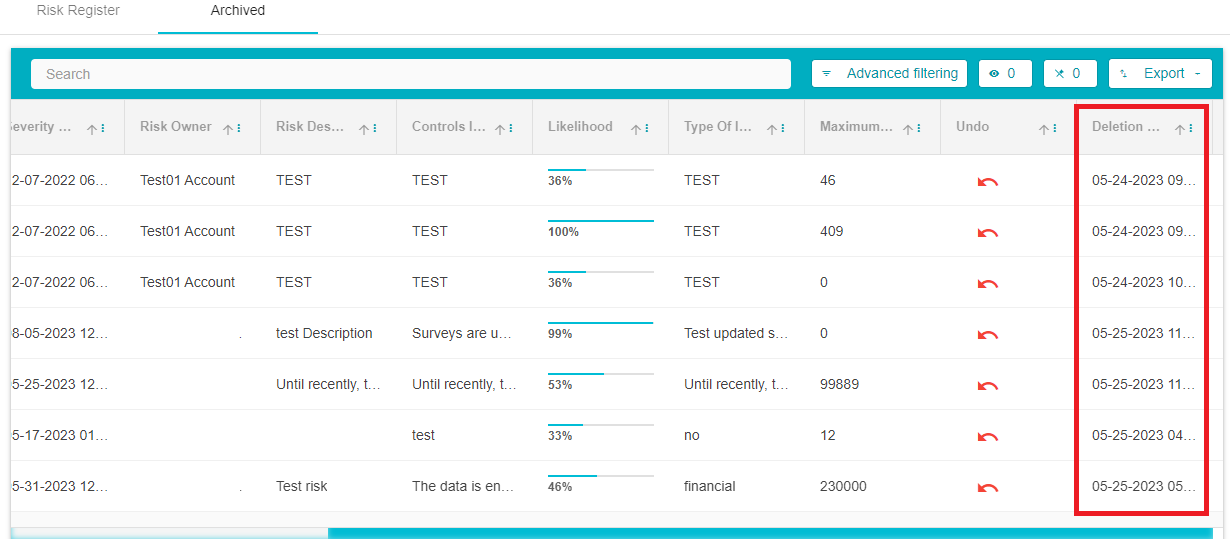The image size is (1230, 539).
Task: Open Controls column three-dot menu
Action: click(x=511, y=129)
